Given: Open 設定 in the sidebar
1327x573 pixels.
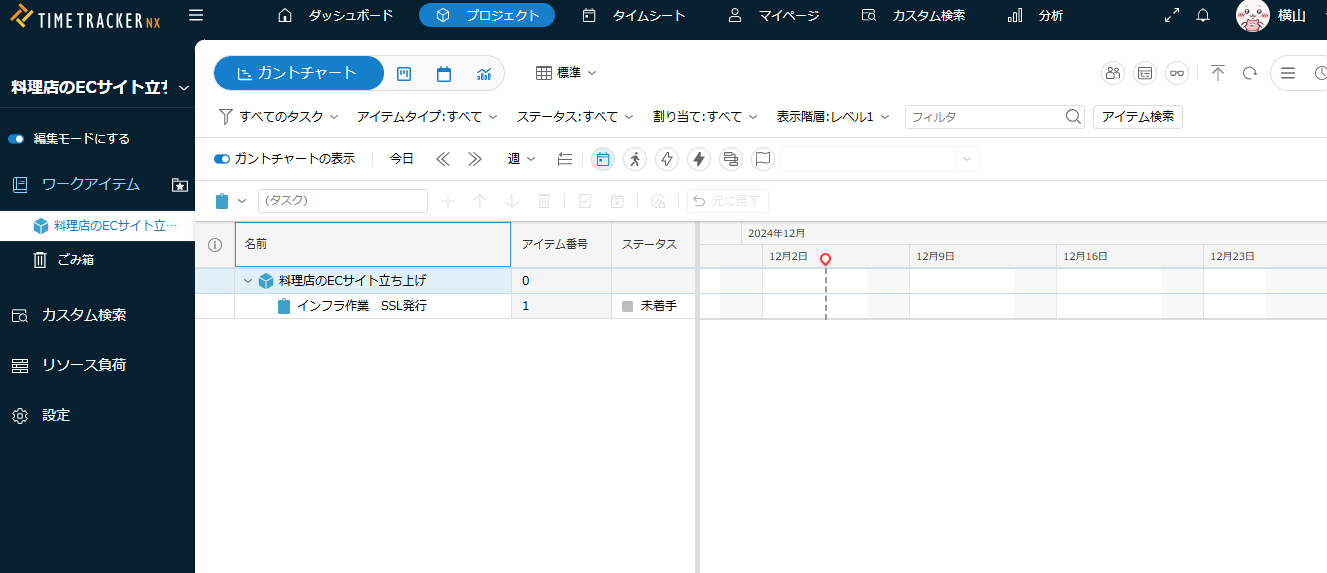Looking at the screenshot, I should click(x=56, y=415).
